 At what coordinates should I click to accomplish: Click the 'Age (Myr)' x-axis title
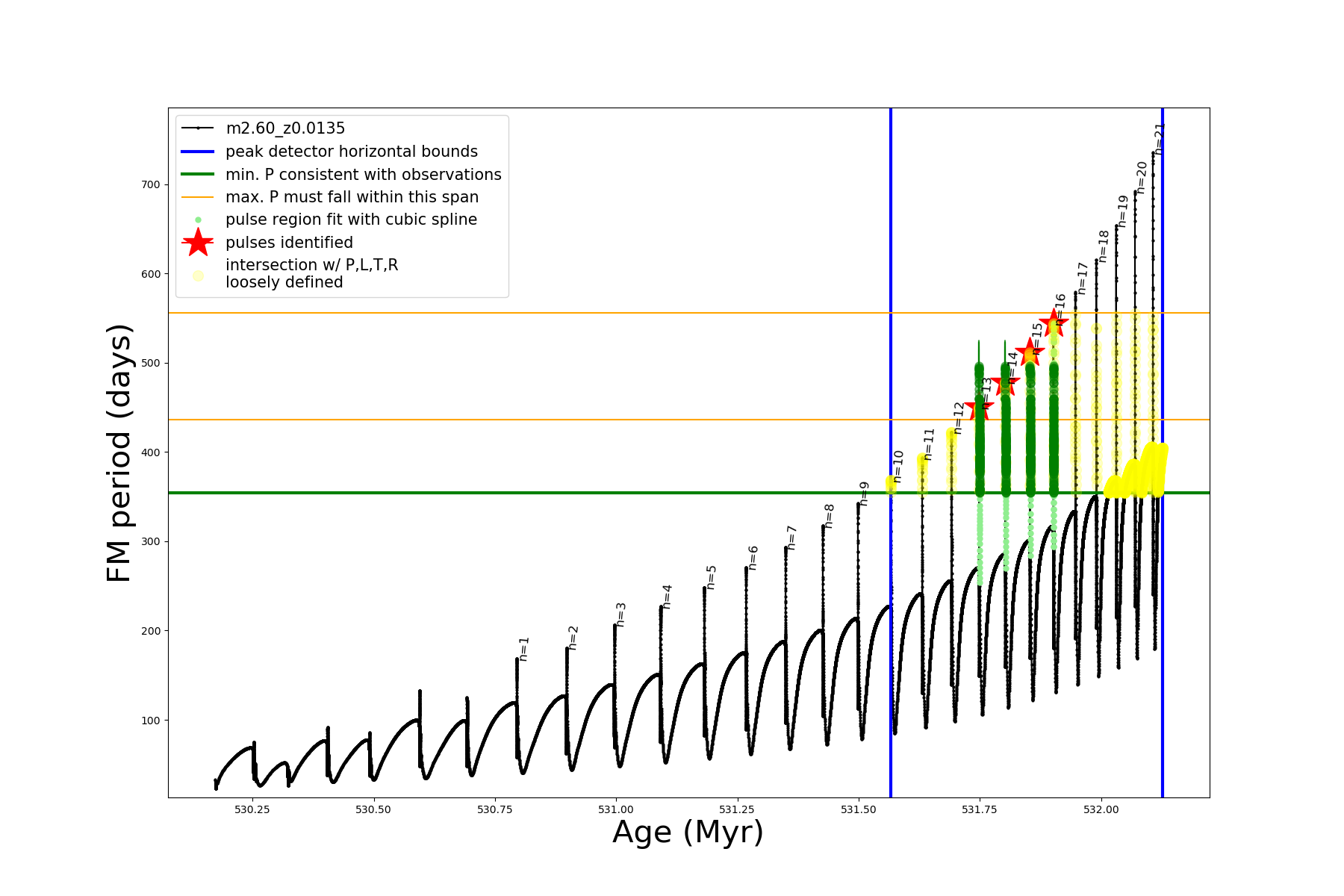[x=688, y=833]
